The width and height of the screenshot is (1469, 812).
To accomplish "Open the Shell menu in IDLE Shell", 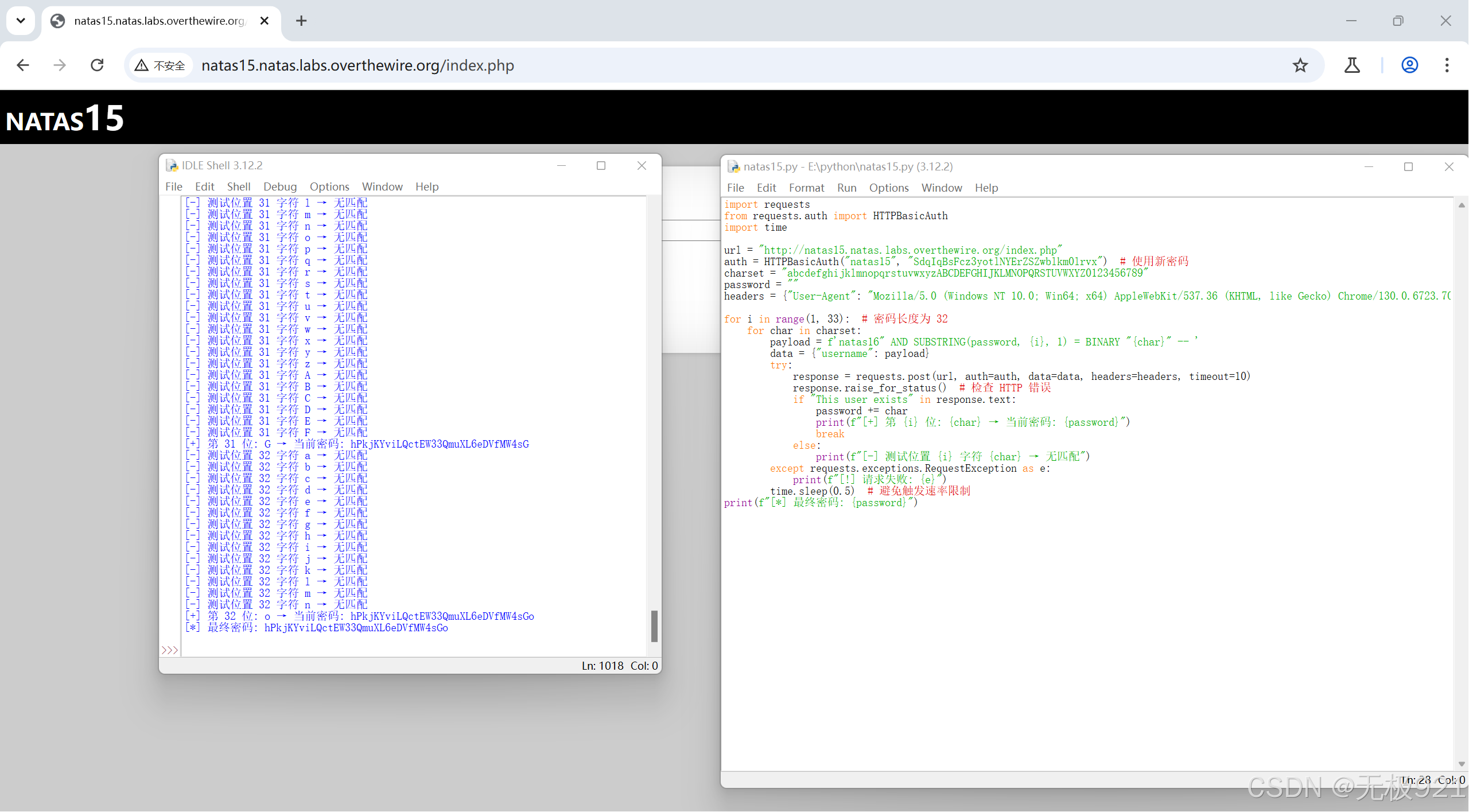I will click(238, 187).
